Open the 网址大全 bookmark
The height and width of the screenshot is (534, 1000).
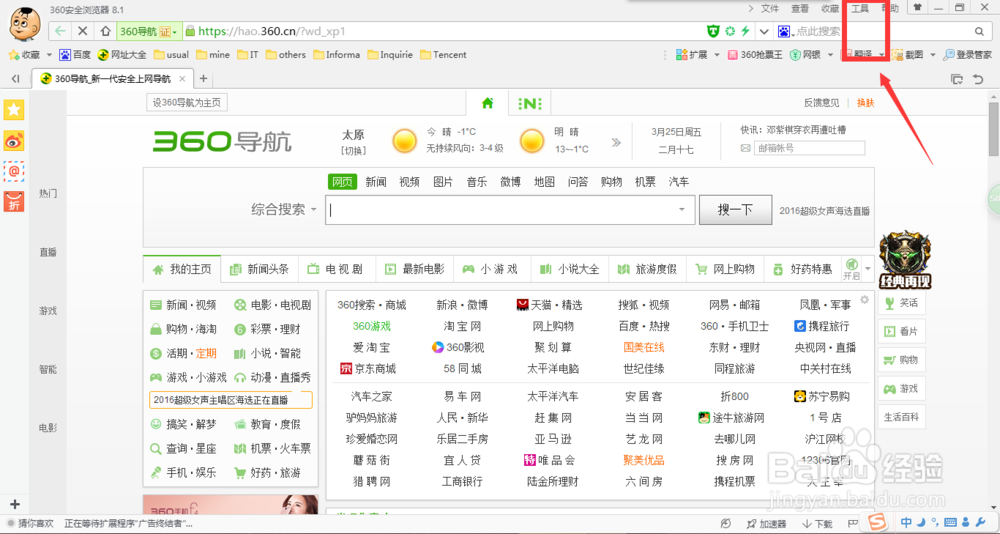click(122, 55)
